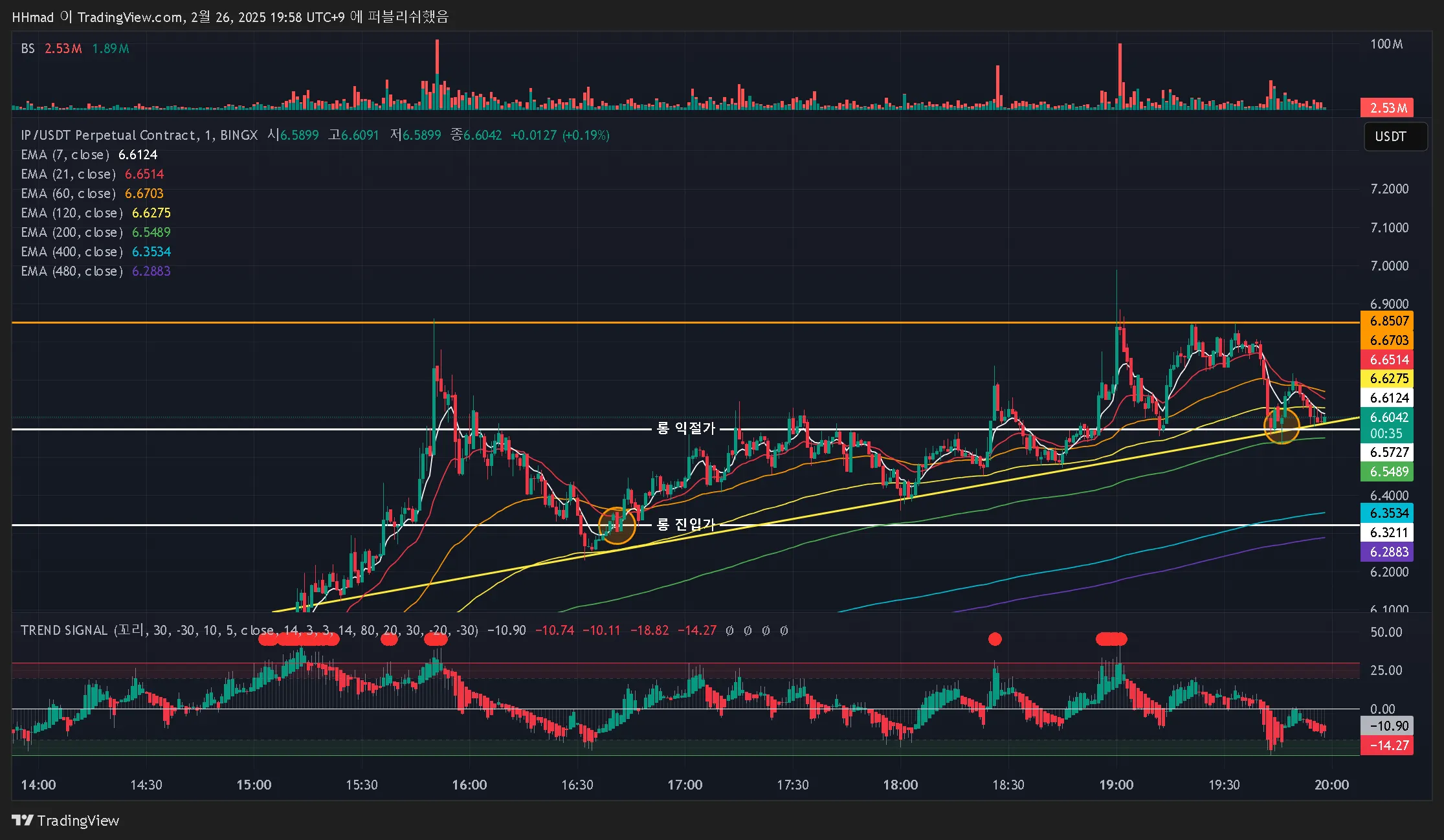Select the EMA (400, close) legend entry
1444x840 pixels.
coord(96,252)
